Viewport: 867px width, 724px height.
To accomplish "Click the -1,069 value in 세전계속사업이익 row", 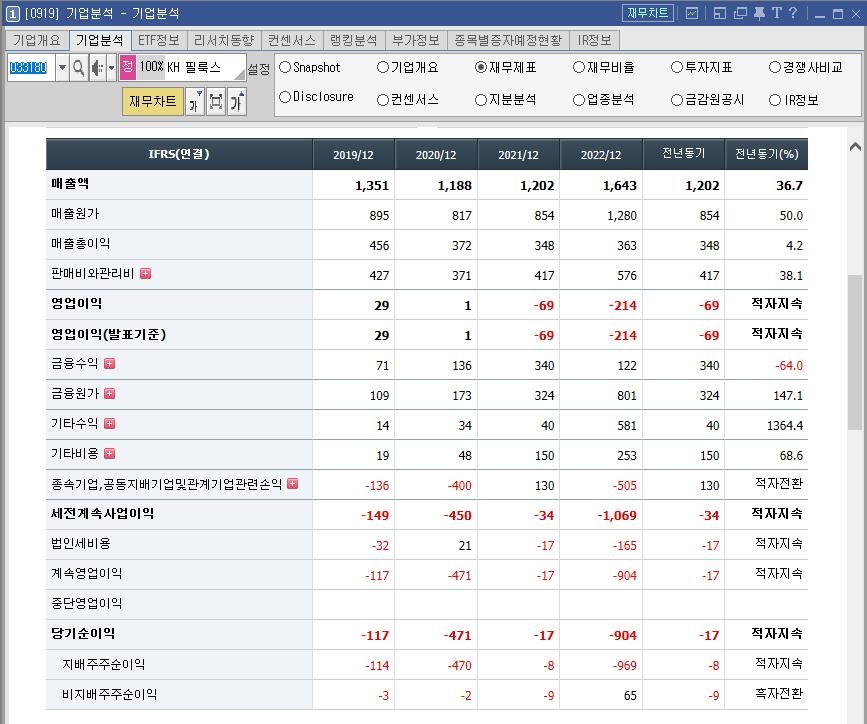I will (x=617, y=515).
